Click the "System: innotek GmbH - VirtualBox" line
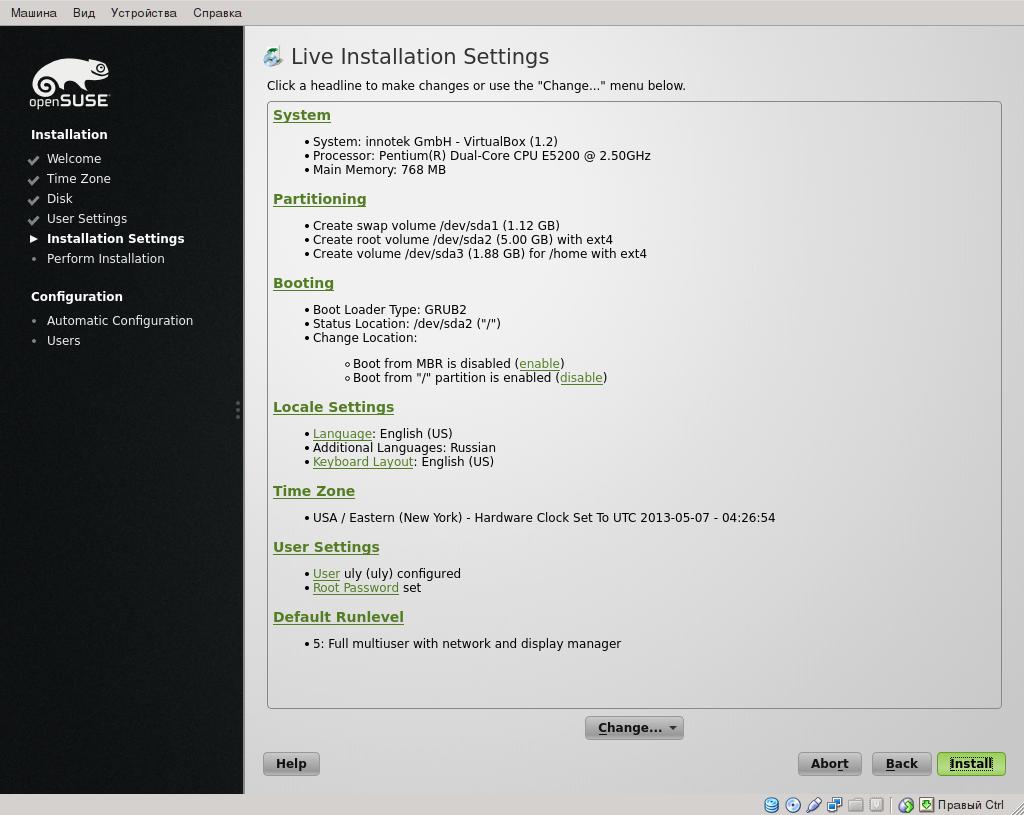This screenshot has height=815, width=1024. tap(436, 142)
